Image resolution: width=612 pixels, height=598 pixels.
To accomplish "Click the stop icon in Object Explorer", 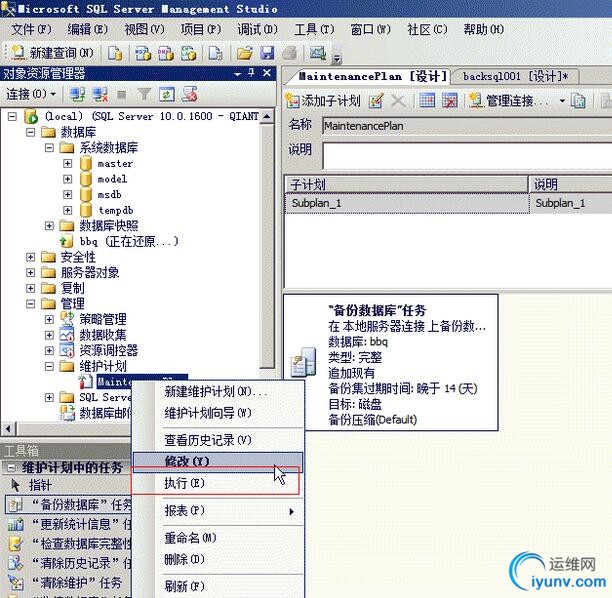I will pyautogui.click(x=122, y=94).
